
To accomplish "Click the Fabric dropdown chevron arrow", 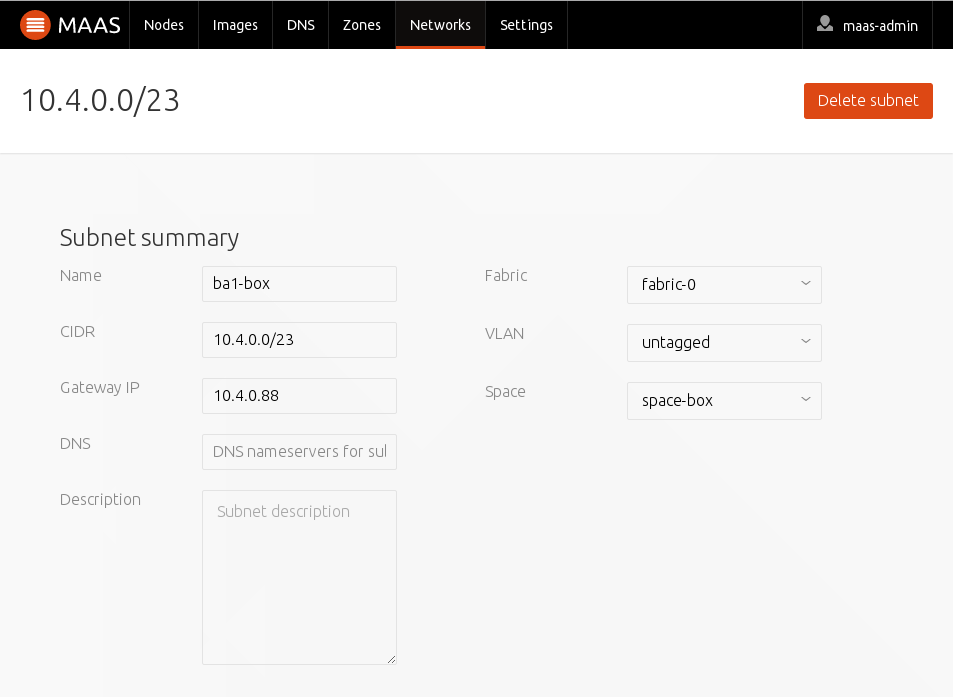I will coord(806,283).
